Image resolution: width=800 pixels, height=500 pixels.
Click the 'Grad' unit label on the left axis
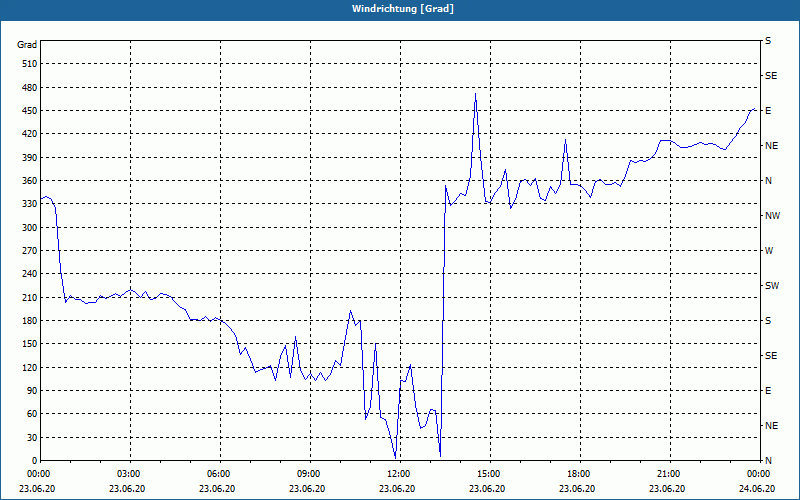click(27, 45)
